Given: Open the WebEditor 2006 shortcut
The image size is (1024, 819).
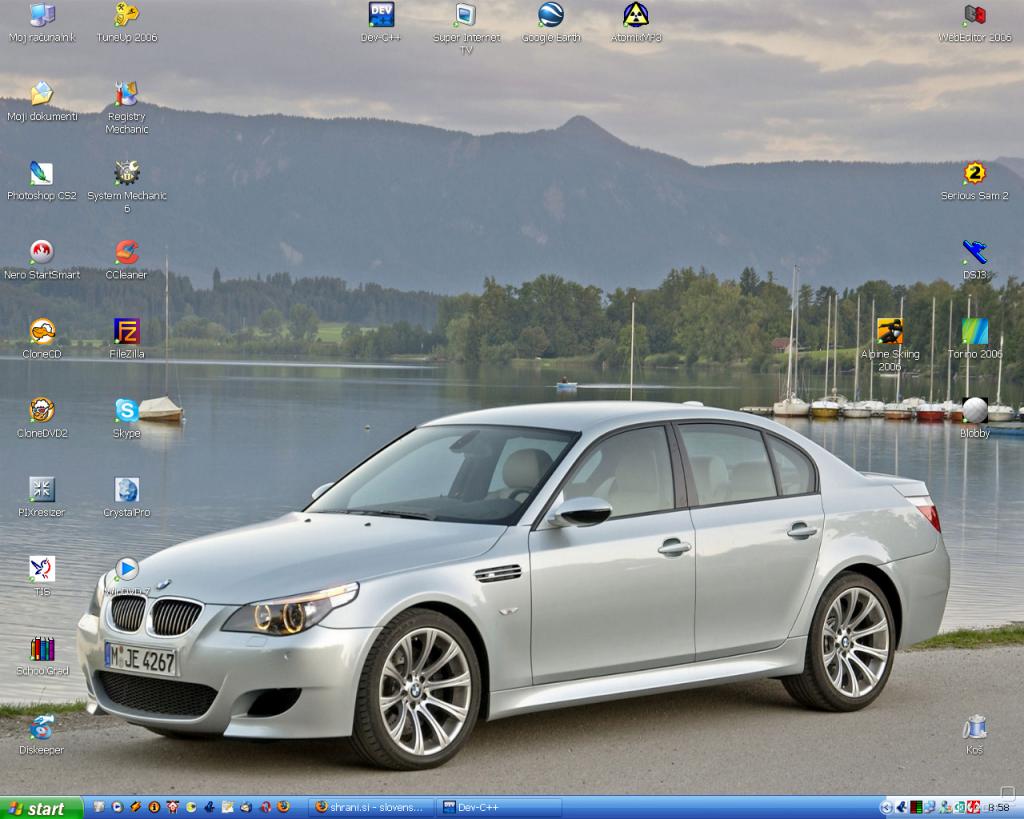Looking at the screenshot, I should [974, 23].
